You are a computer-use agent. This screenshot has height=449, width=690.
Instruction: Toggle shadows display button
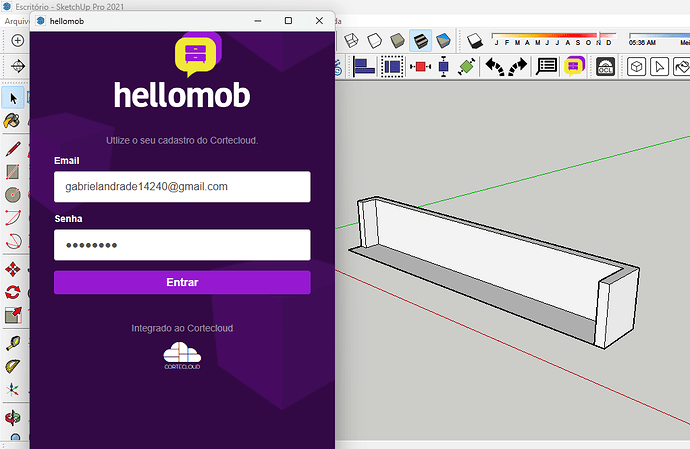click(x=475, y=41)
